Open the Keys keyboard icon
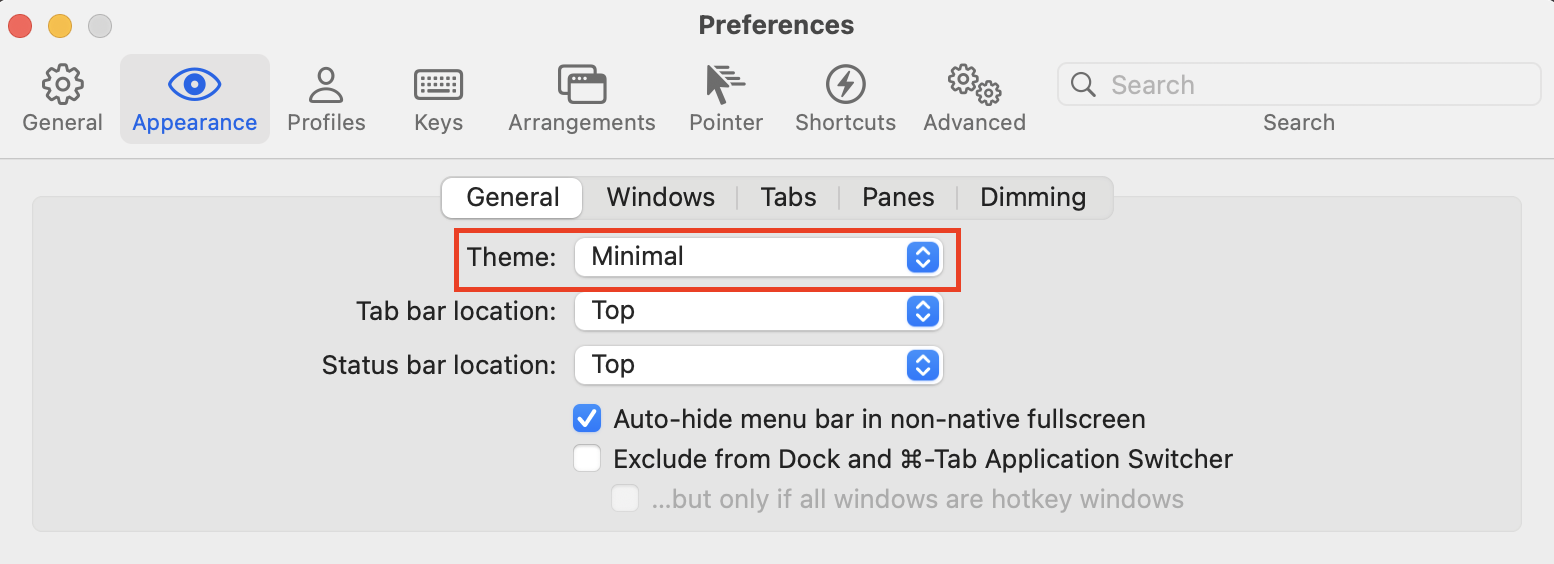Viewport: 1554px width, 564px height. click(x=438, y=86)
